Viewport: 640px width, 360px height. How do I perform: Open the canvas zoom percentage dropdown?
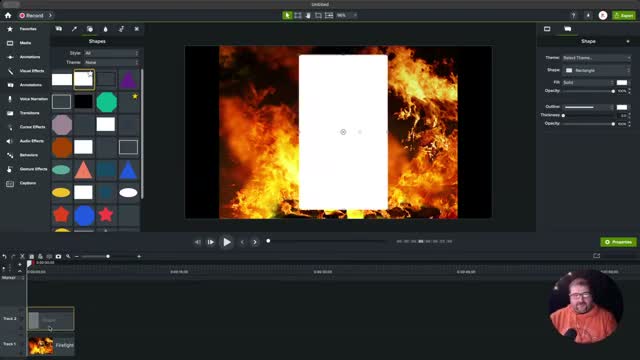pyautogui.click(x=346, y=16)
